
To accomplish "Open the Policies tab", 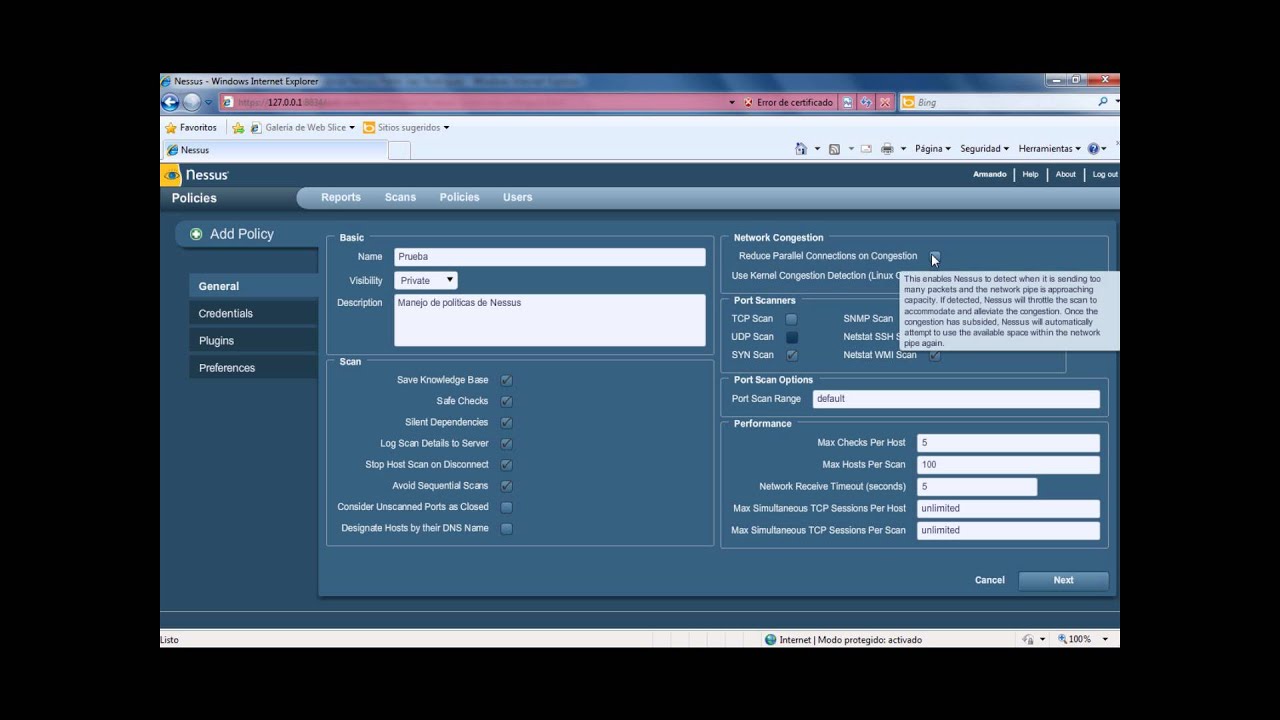I will point(459,198).
